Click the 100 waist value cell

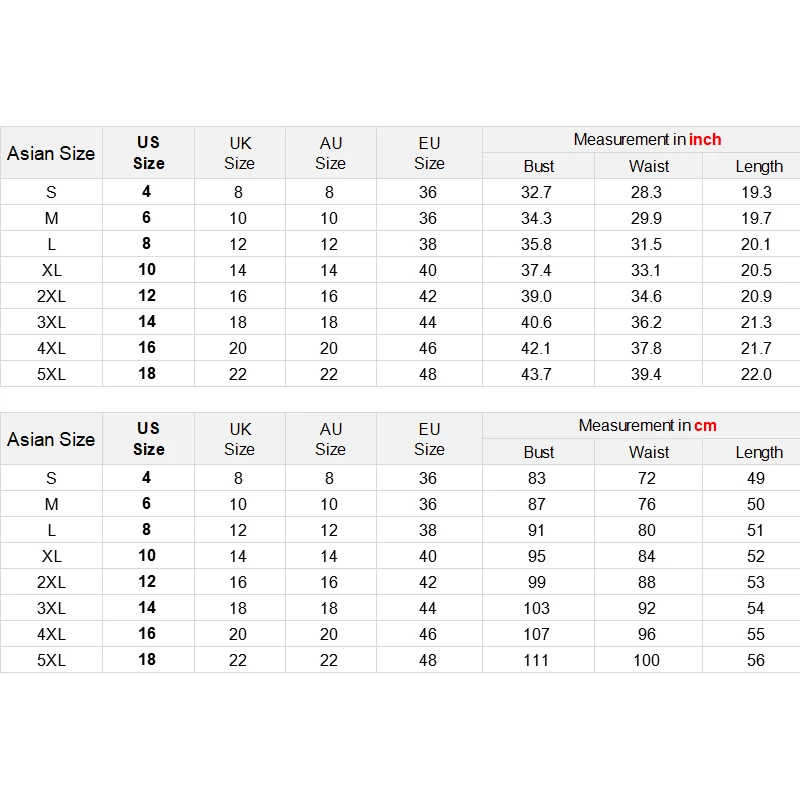coord(647,660)
